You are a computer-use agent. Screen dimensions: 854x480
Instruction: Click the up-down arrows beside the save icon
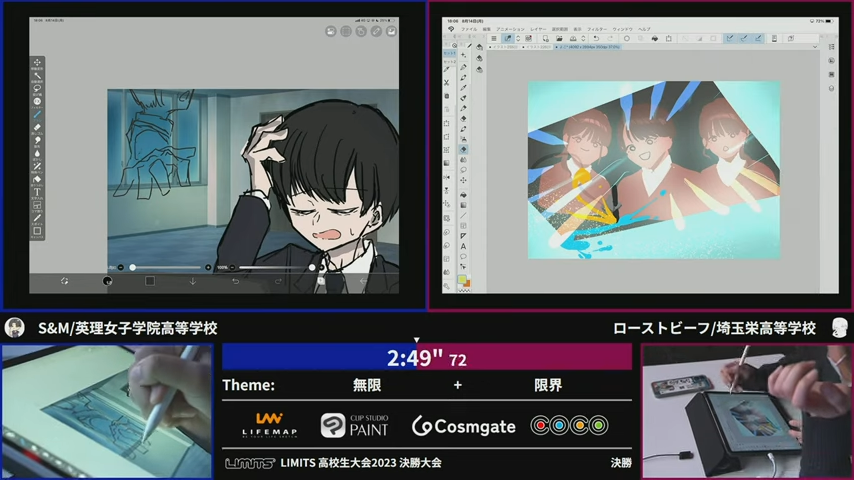(x=583, y=39)
